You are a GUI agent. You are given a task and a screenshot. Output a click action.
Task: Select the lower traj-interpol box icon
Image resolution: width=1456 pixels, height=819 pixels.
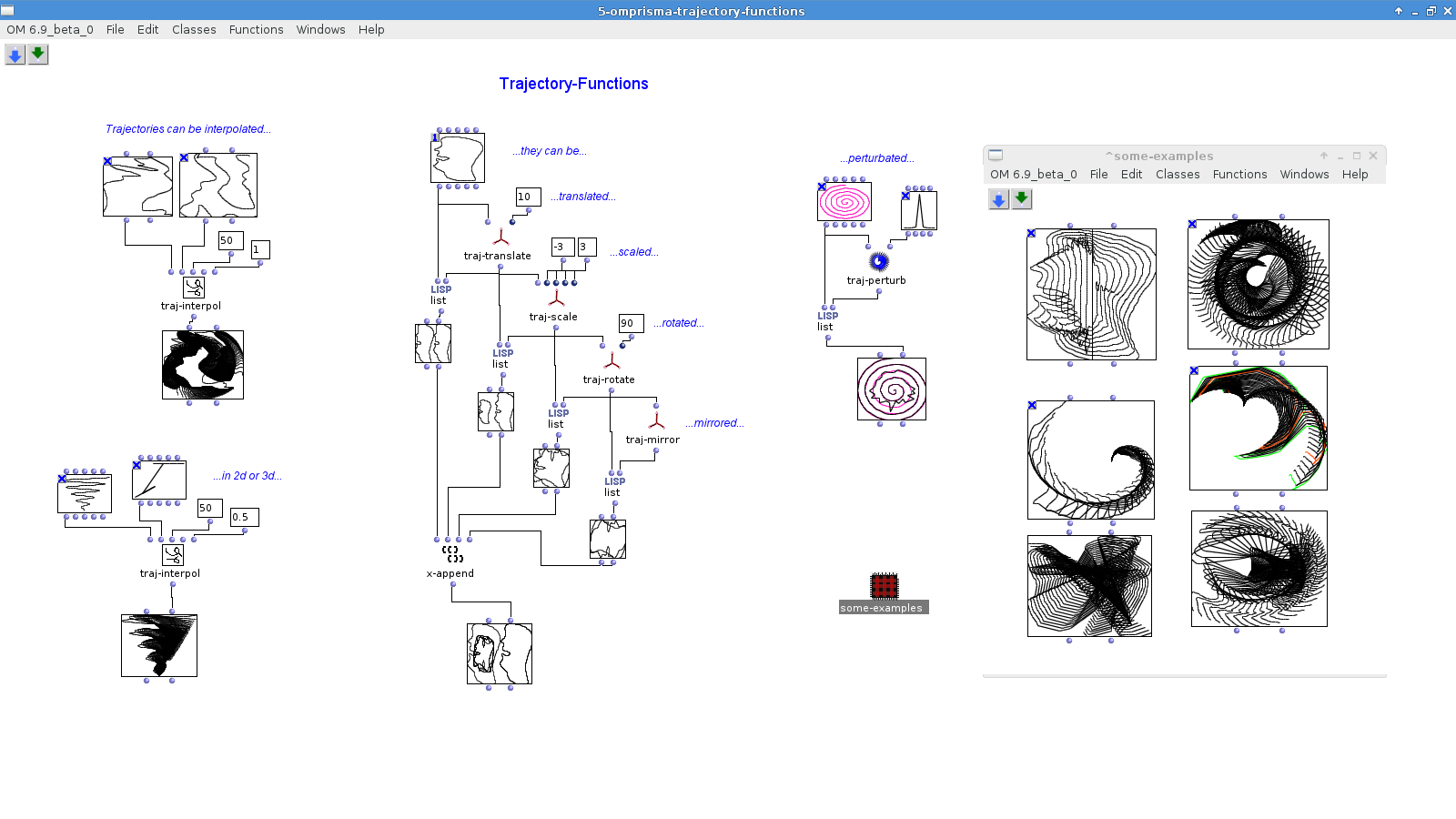(x=173, y=554)
